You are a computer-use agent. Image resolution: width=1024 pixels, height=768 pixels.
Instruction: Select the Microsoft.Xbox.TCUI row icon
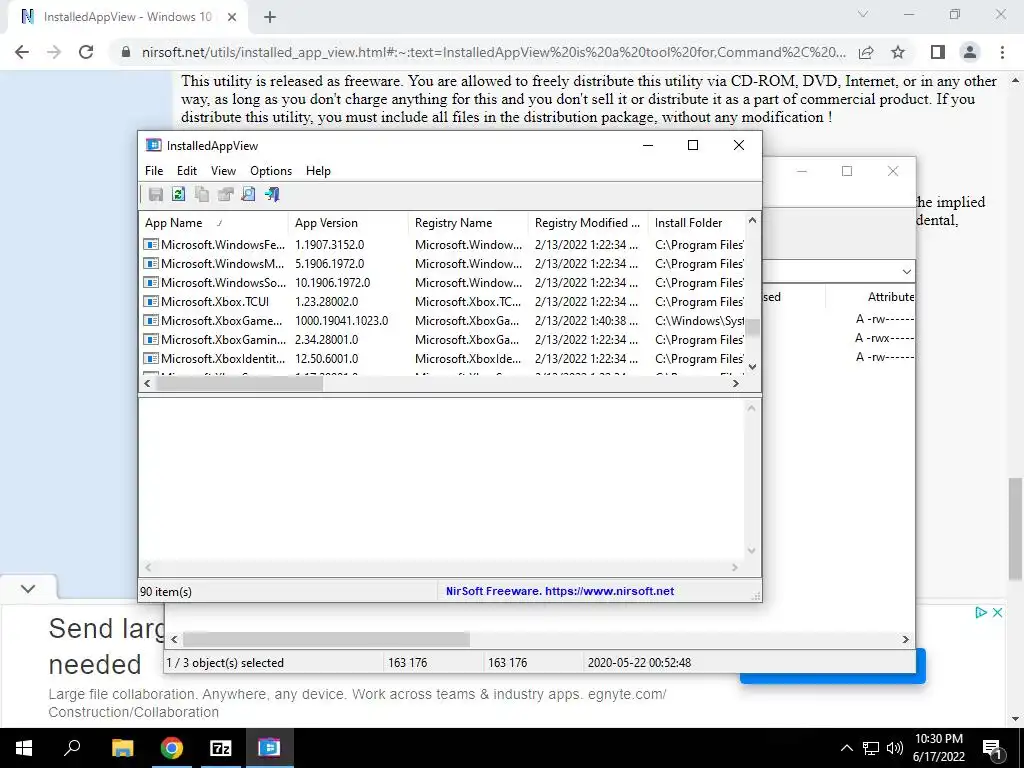pos(151,302)
